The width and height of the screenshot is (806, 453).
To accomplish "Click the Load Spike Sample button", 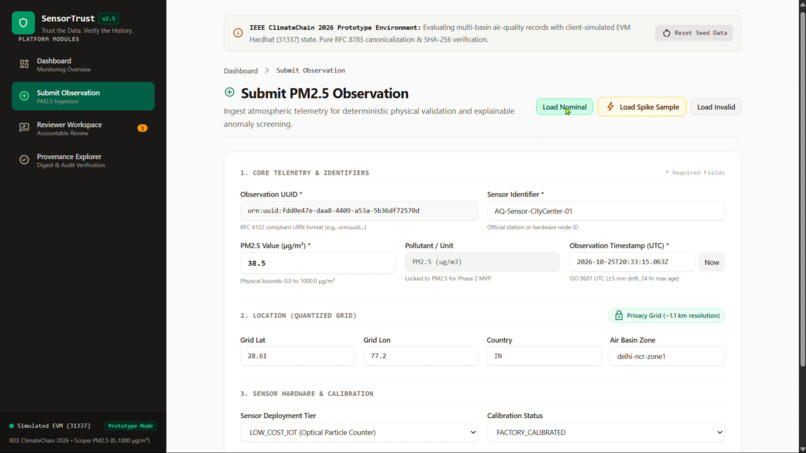I will tap(642, 107).
